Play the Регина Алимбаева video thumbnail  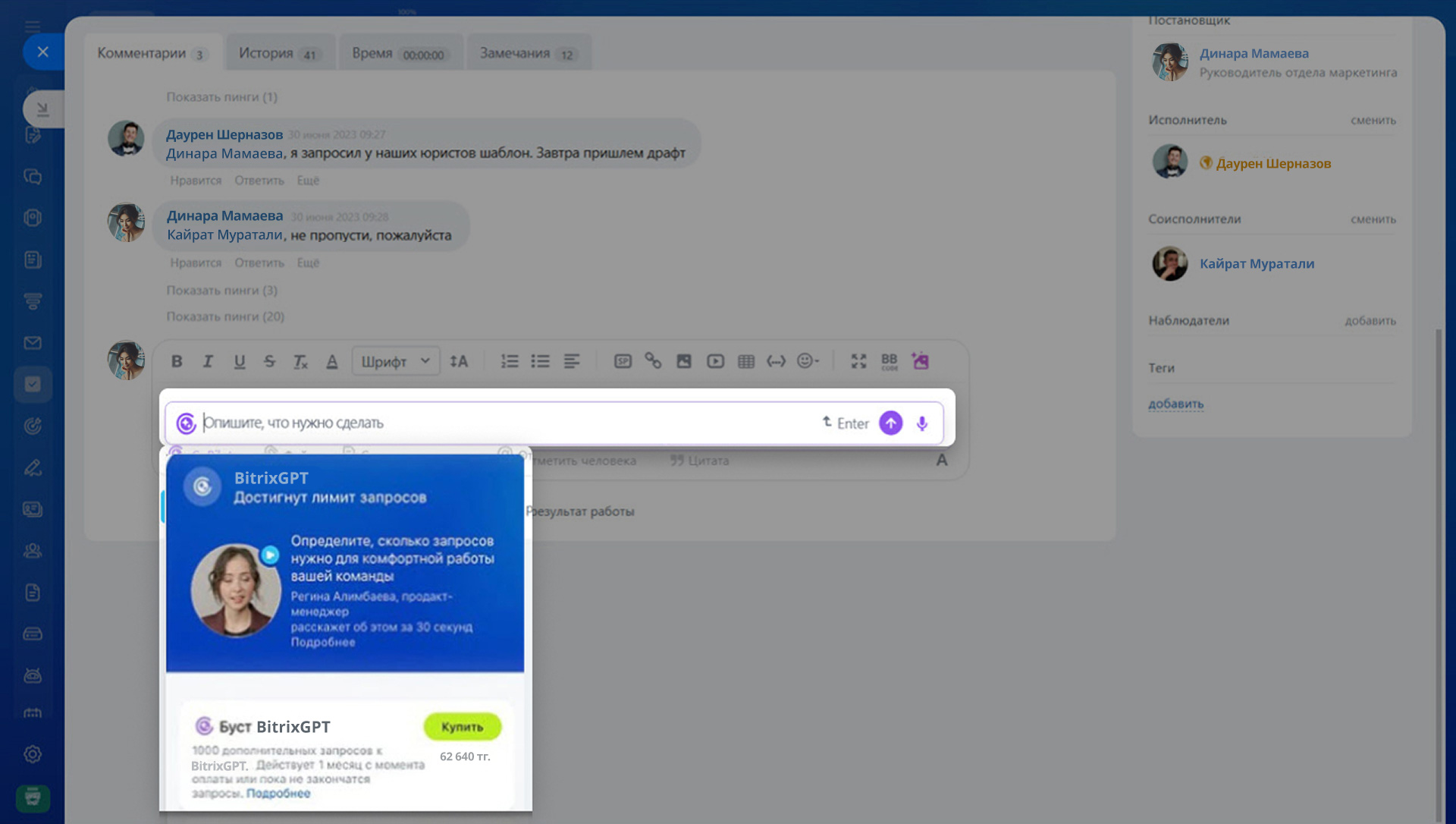pos(236,590)
